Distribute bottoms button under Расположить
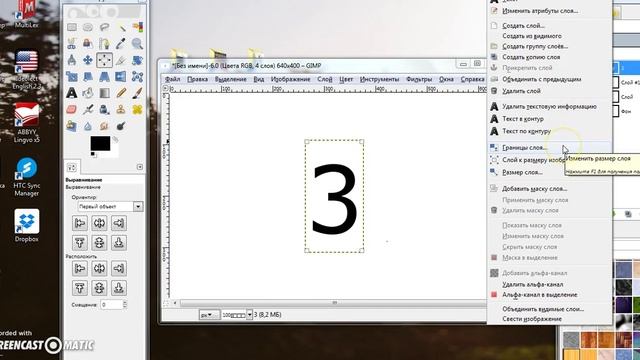 [119, 288]
